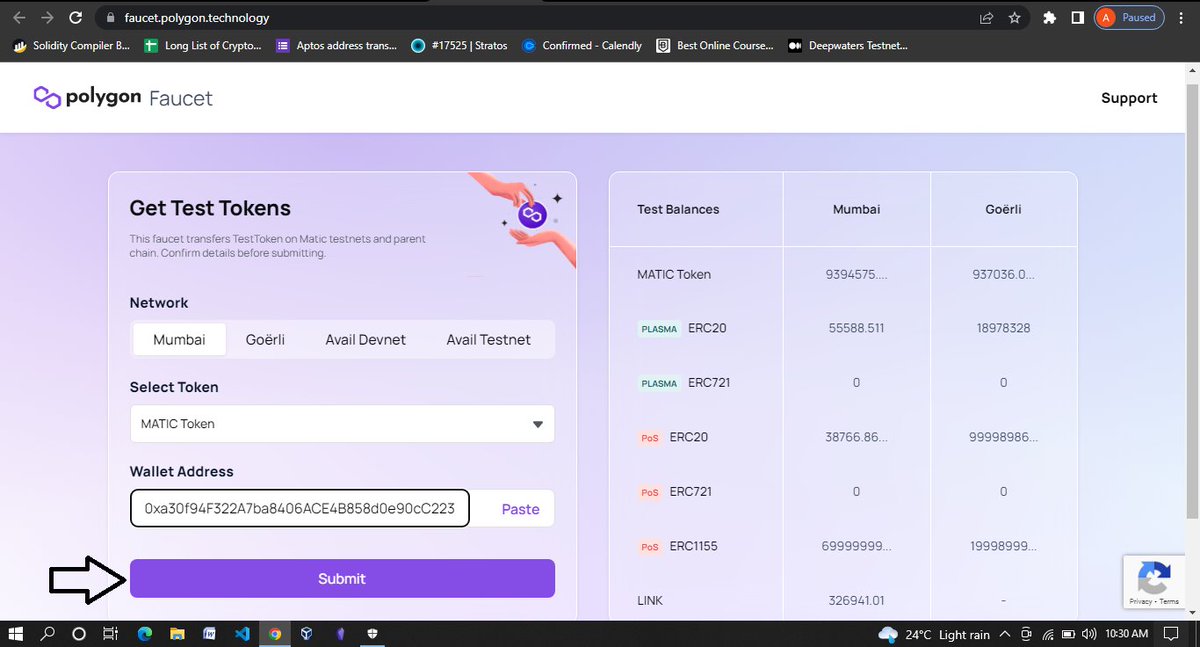
Task: Open Task View on the taskbar
Action: point(111,634)
